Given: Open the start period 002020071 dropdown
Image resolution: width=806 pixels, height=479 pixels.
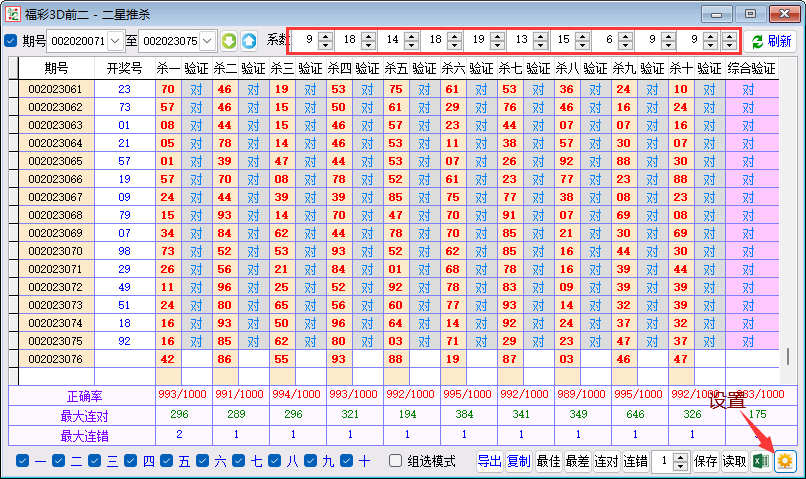Looking at the screenshot, I should tap(114, 41).
